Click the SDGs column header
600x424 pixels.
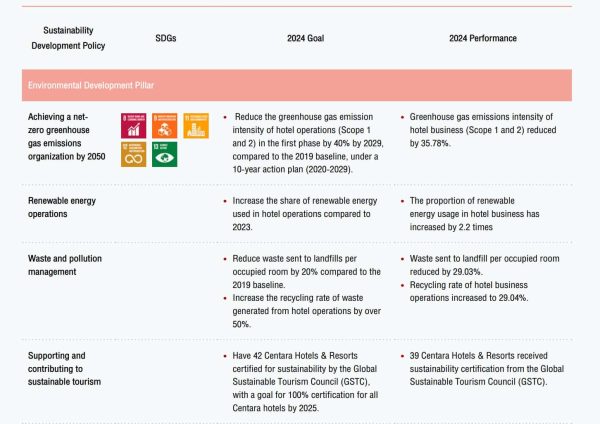[166, 38]
